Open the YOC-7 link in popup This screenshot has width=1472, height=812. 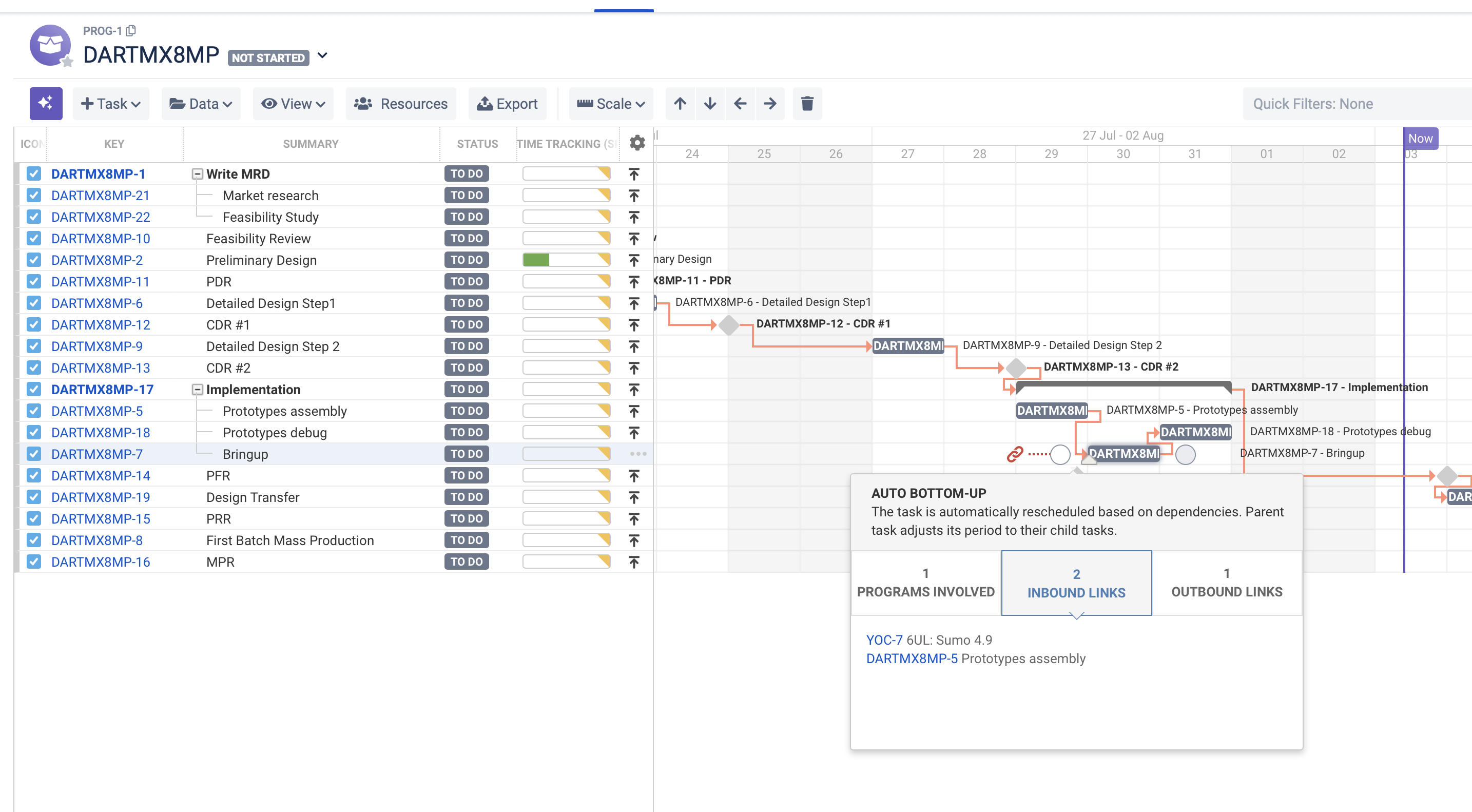coord(884,640)
